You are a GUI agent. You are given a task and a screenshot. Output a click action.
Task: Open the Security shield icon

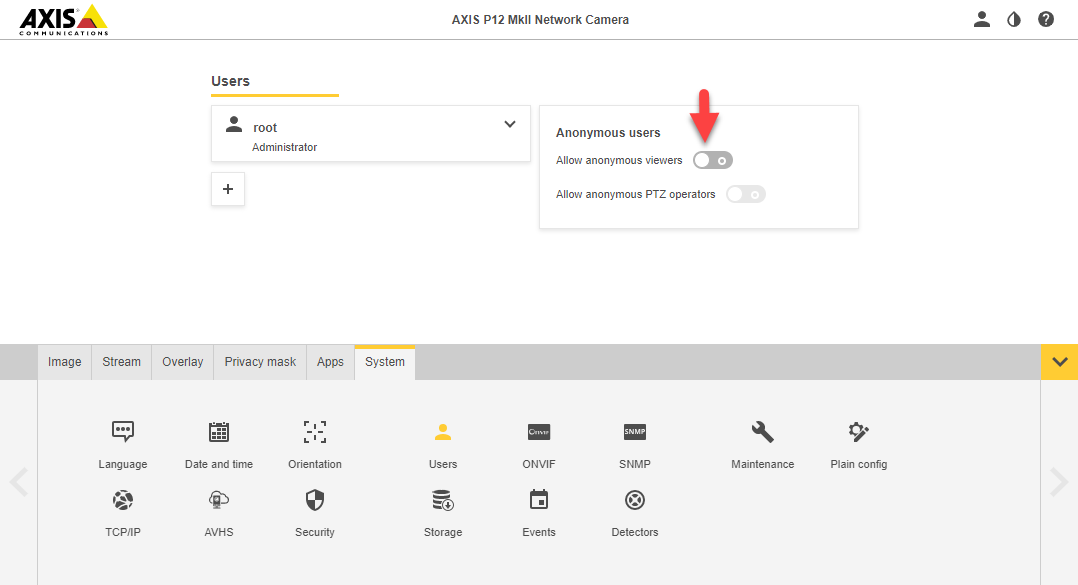coord(315,500)
